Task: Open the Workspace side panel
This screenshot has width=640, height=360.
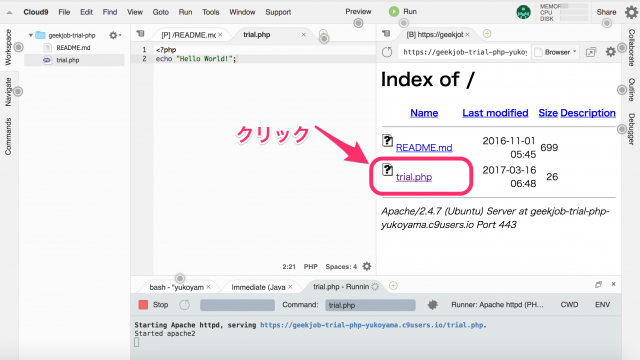Action: pos(8,47)
